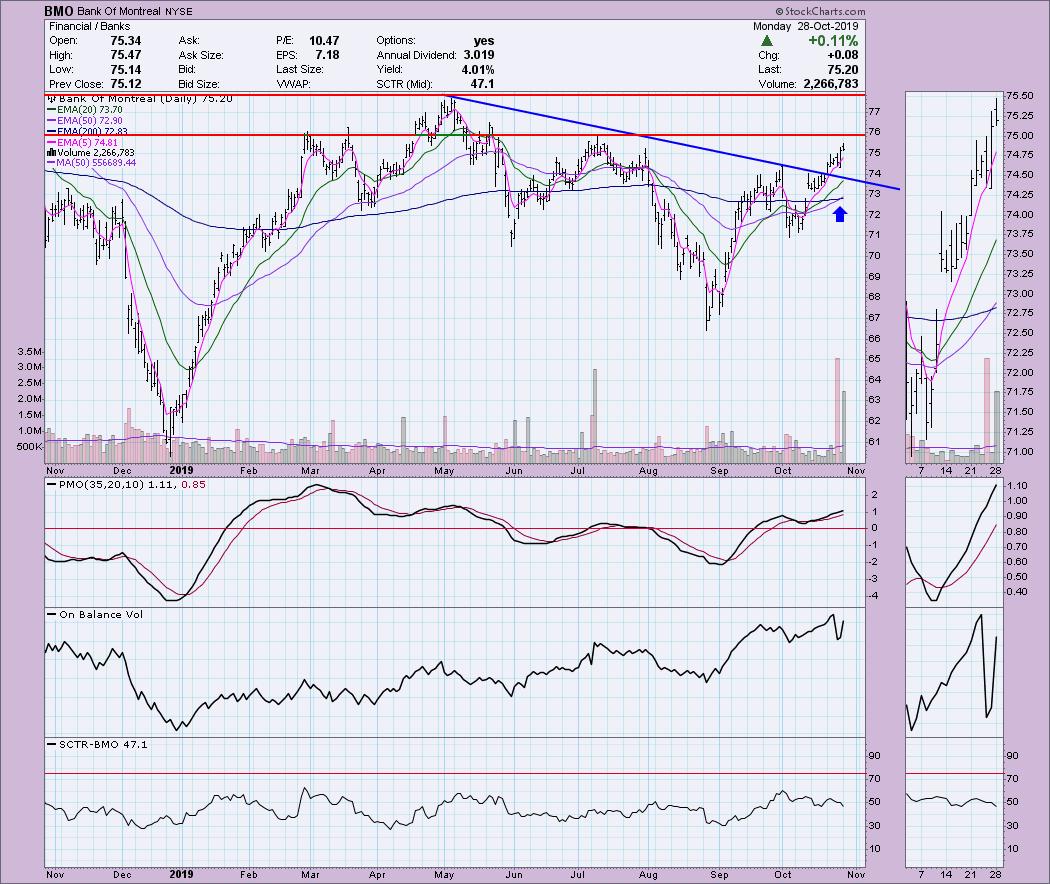Select the Prev Close value 75.12
This screenshot has height=884, width=1050.
point(125,84)
